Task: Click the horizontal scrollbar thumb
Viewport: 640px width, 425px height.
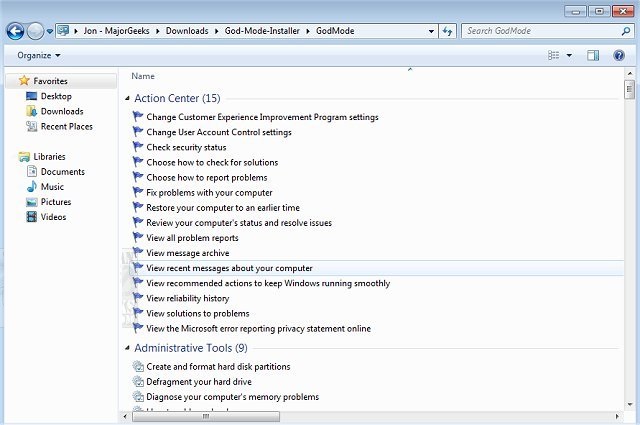Action: pos(206,416)
